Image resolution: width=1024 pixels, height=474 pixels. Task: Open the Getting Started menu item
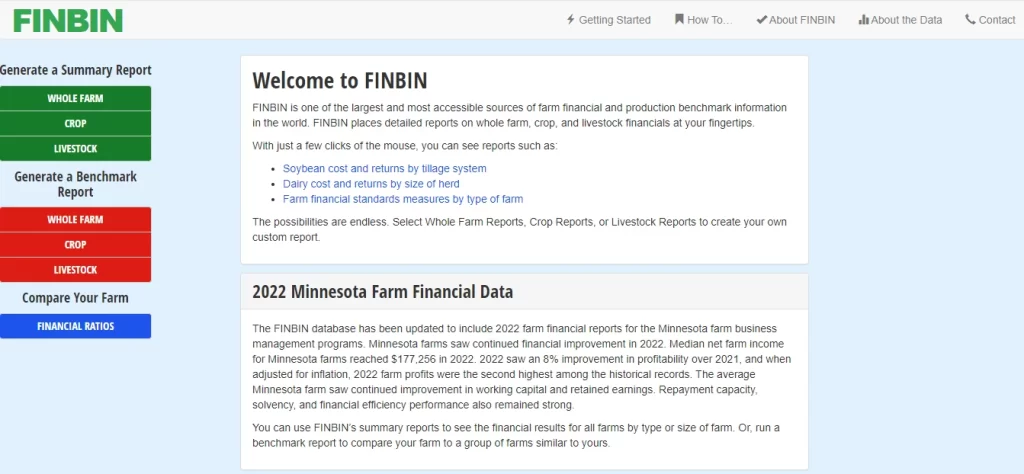click(609, 20)
